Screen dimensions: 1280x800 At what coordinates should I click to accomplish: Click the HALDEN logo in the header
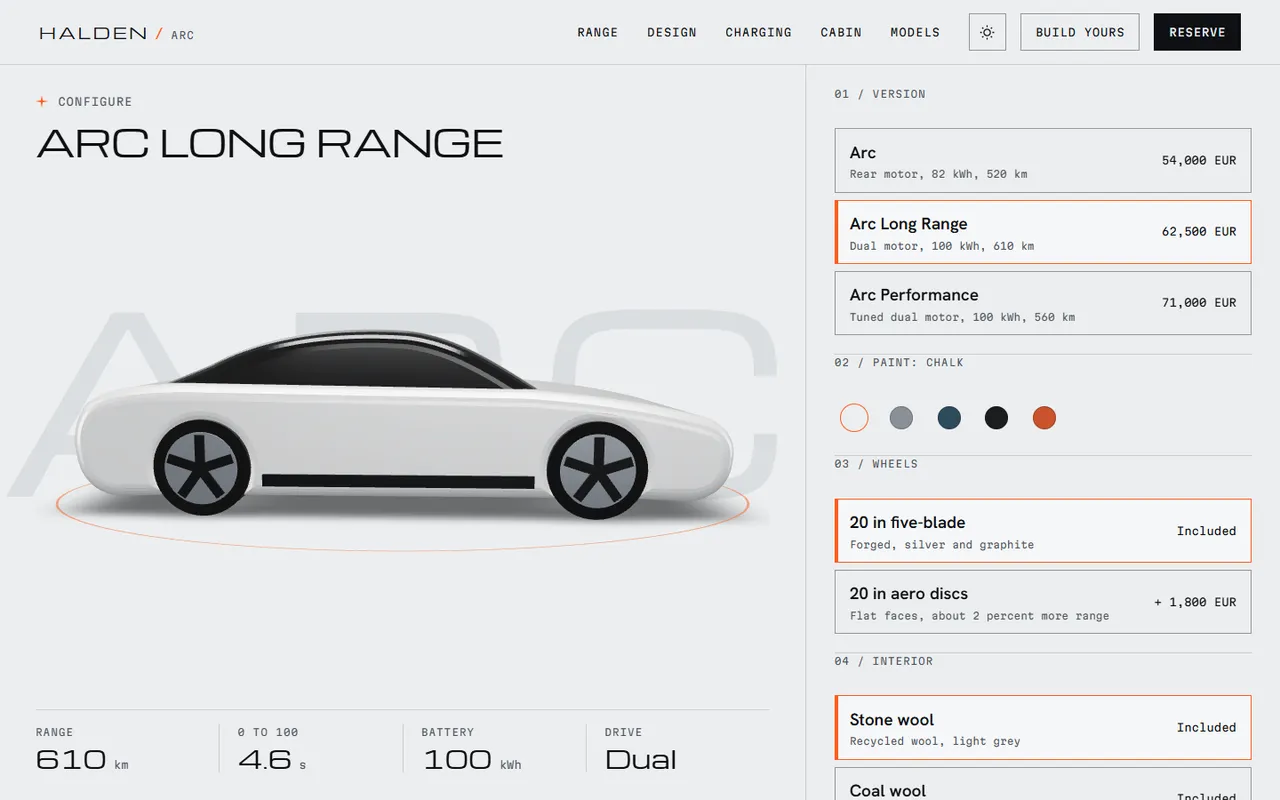(93, 33)
